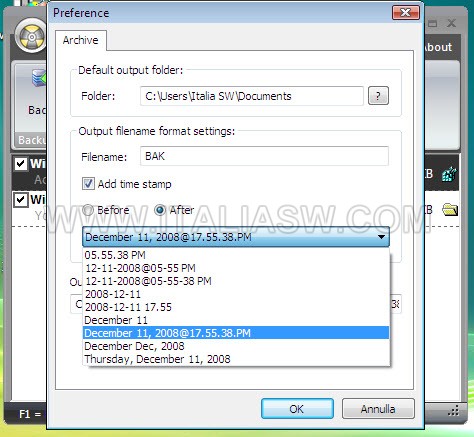This screenshot has width=474, height=437.
Task: Click the resize grip in status bar corner
Action: 454,410
